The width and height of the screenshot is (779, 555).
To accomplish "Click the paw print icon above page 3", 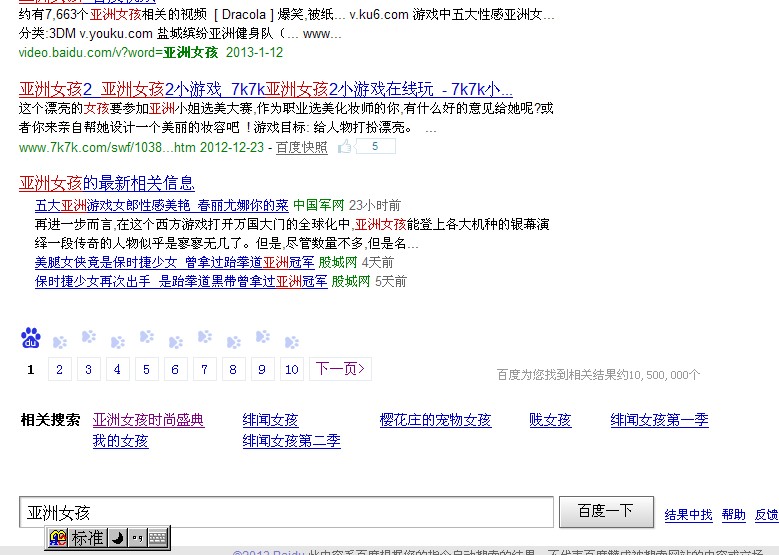I will (x=88, y=336).
